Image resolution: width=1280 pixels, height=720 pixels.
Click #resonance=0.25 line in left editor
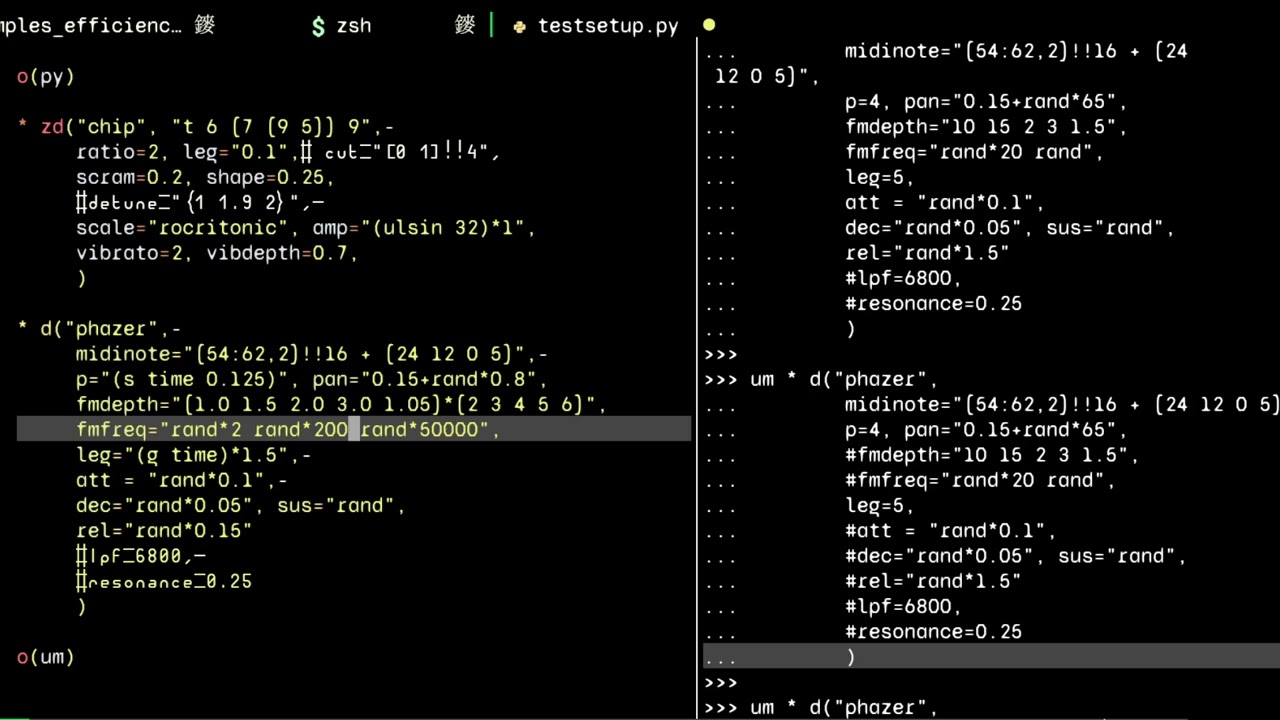[164, 582]
